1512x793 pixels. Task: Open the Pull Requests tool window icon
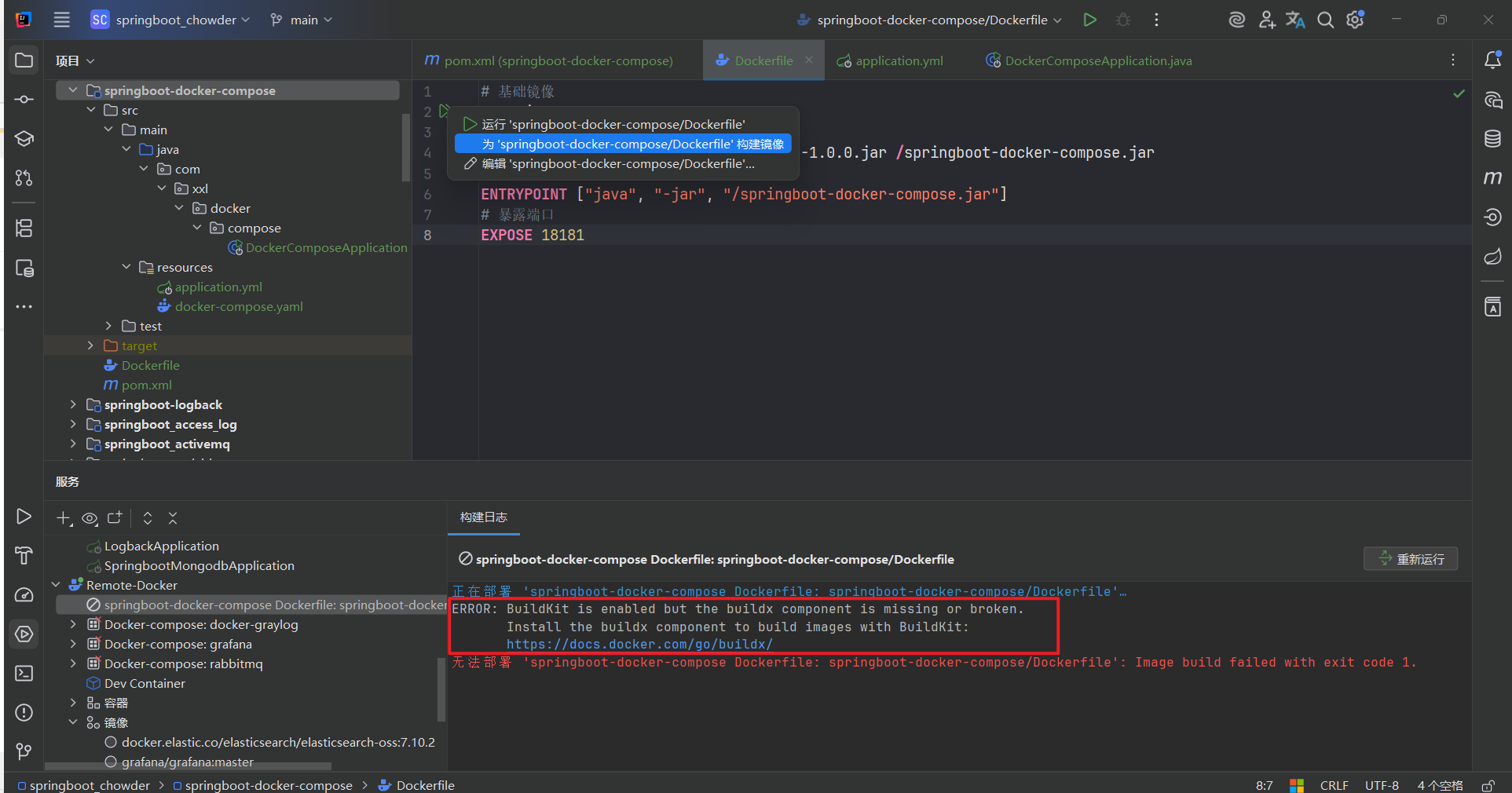pos(24,178)
